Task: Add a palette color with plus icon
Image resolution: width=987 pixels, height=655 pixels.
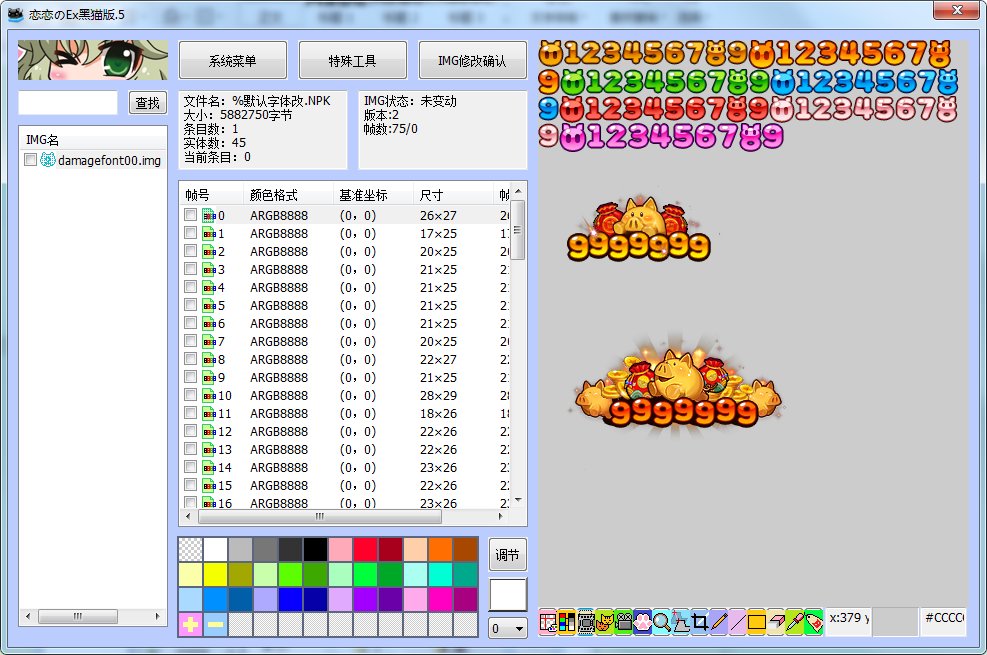Action: click(190, 625)
